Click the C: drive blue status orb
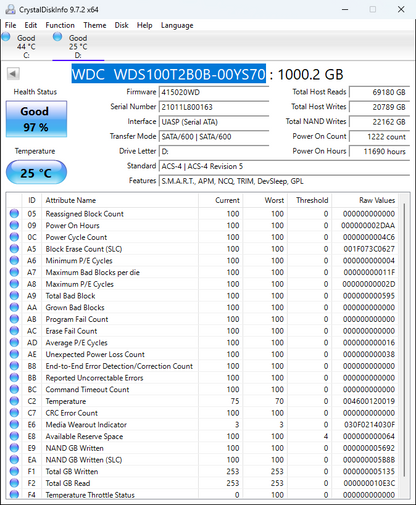The height and width of the screenshot is (505, 416). 6,36
